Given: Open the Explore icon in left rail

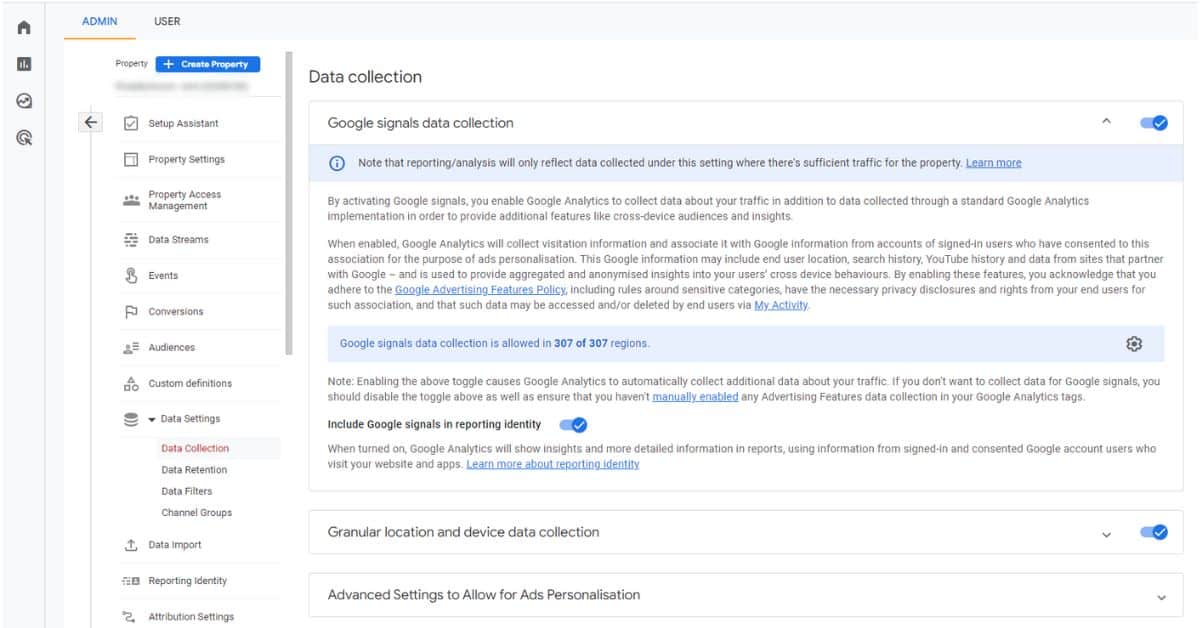Looking at the screenshot, I should click(23, 101).
